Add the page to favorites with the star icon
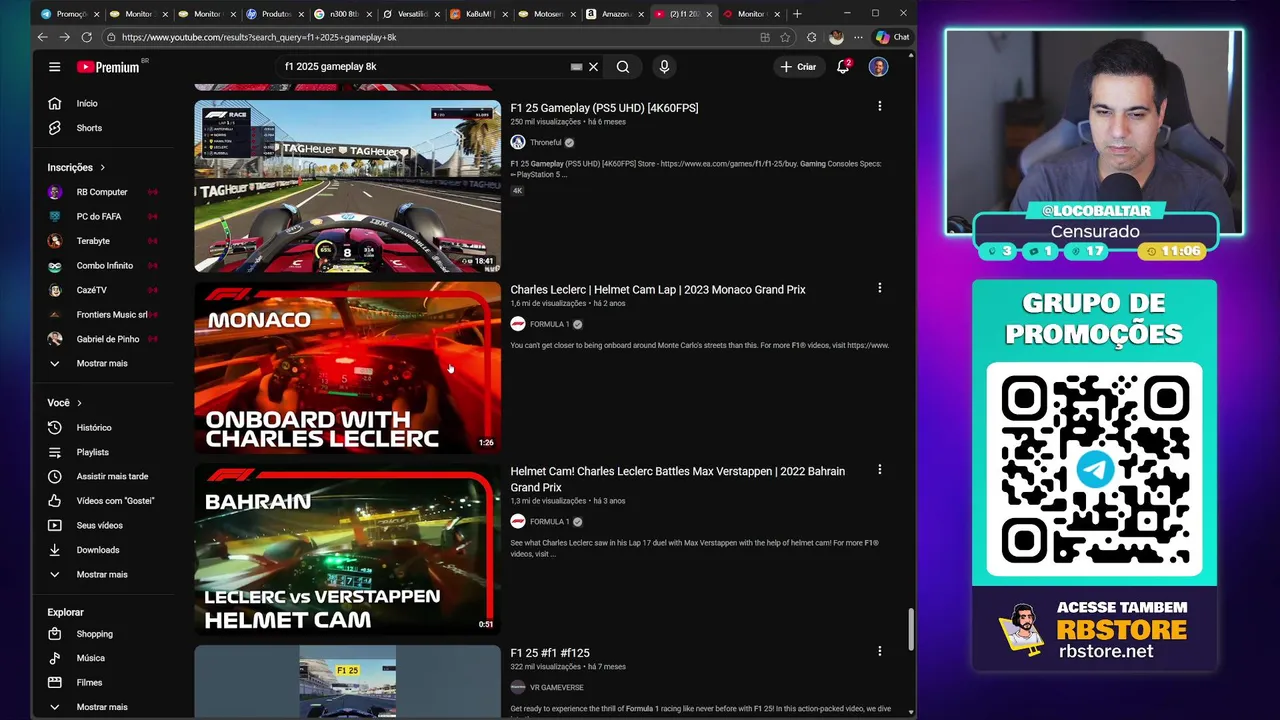 785,37
